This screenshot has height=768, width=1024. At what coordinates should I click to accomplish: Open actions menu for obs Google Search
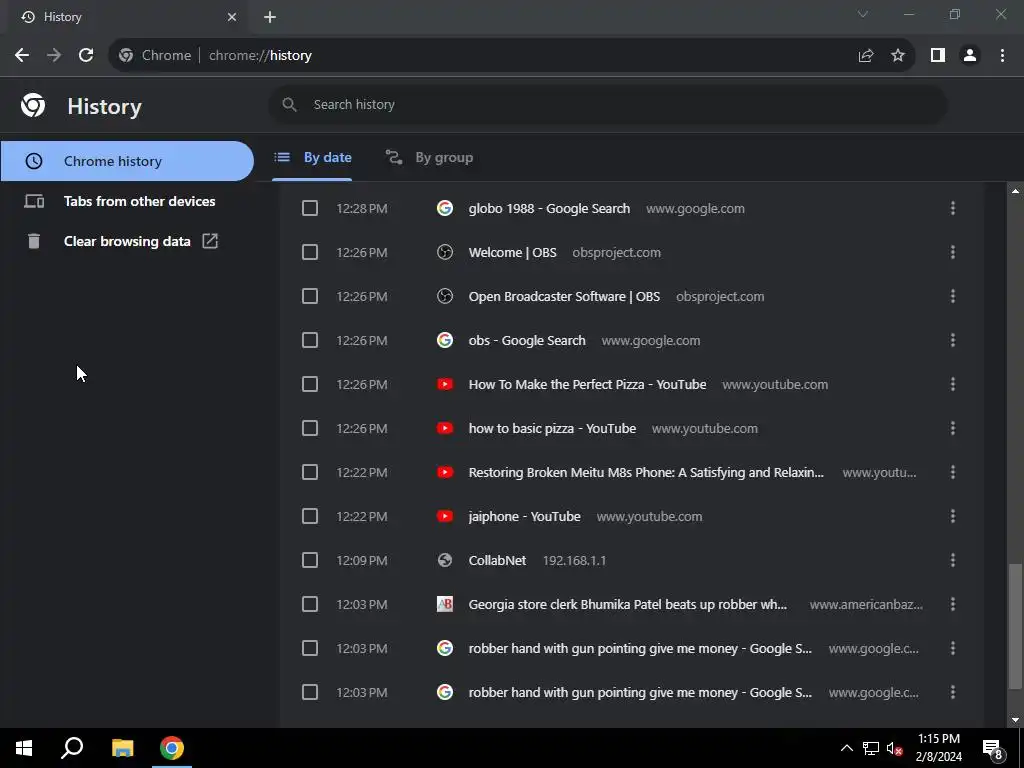pyautogui.click(x=953, y=340)
